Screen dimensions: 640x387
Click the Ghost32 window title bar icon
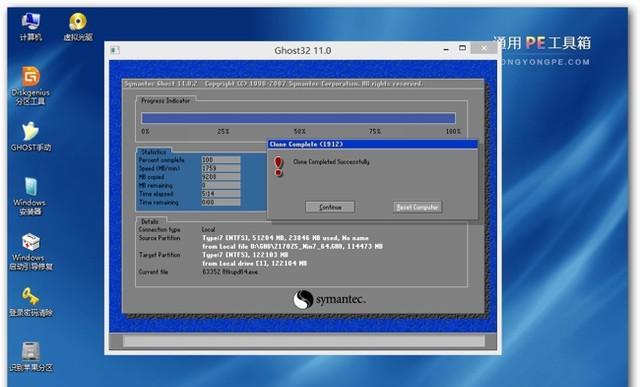(115, 50)
